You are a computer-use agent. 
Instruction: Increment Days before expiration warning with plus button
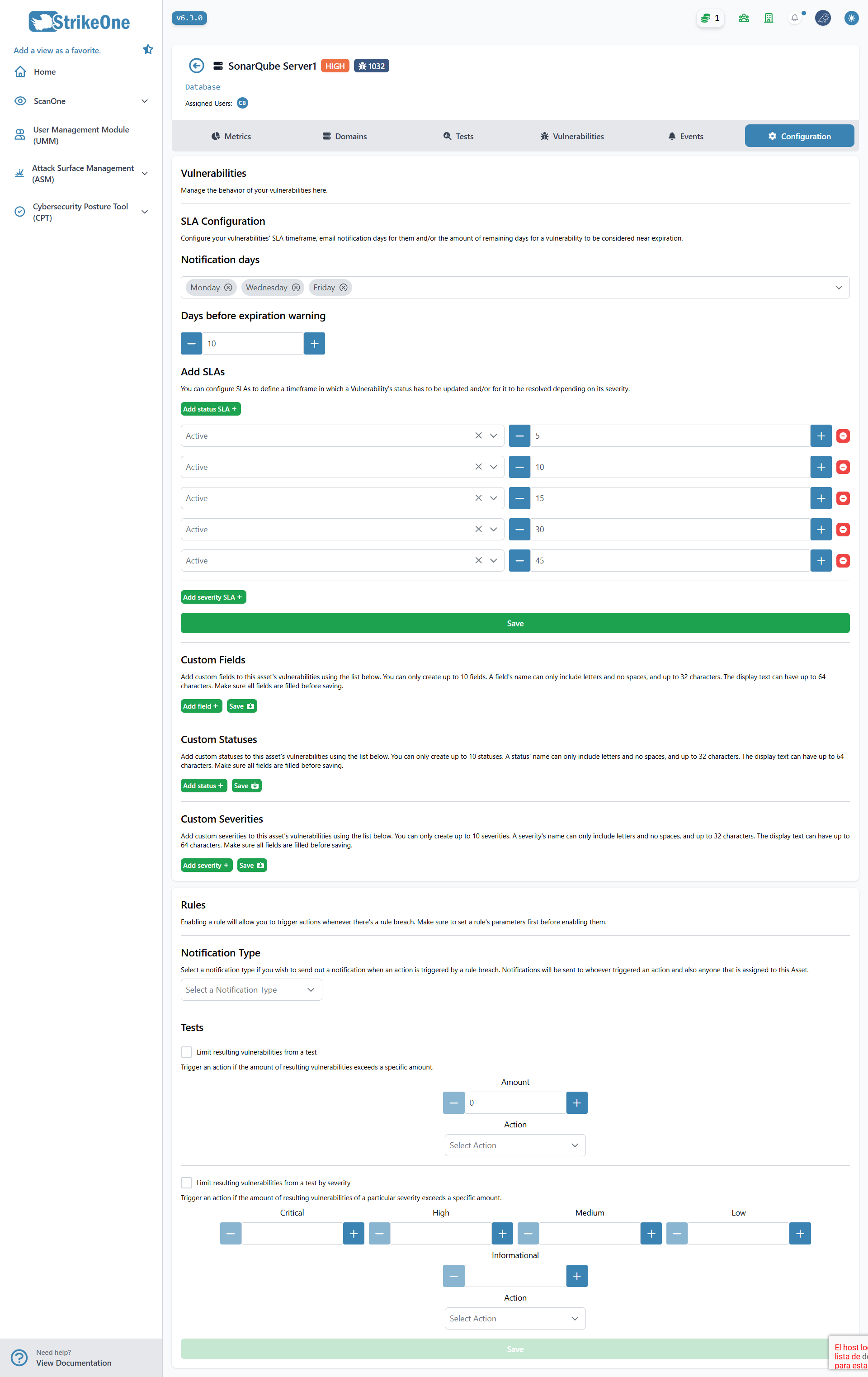(x=314, y=343)
